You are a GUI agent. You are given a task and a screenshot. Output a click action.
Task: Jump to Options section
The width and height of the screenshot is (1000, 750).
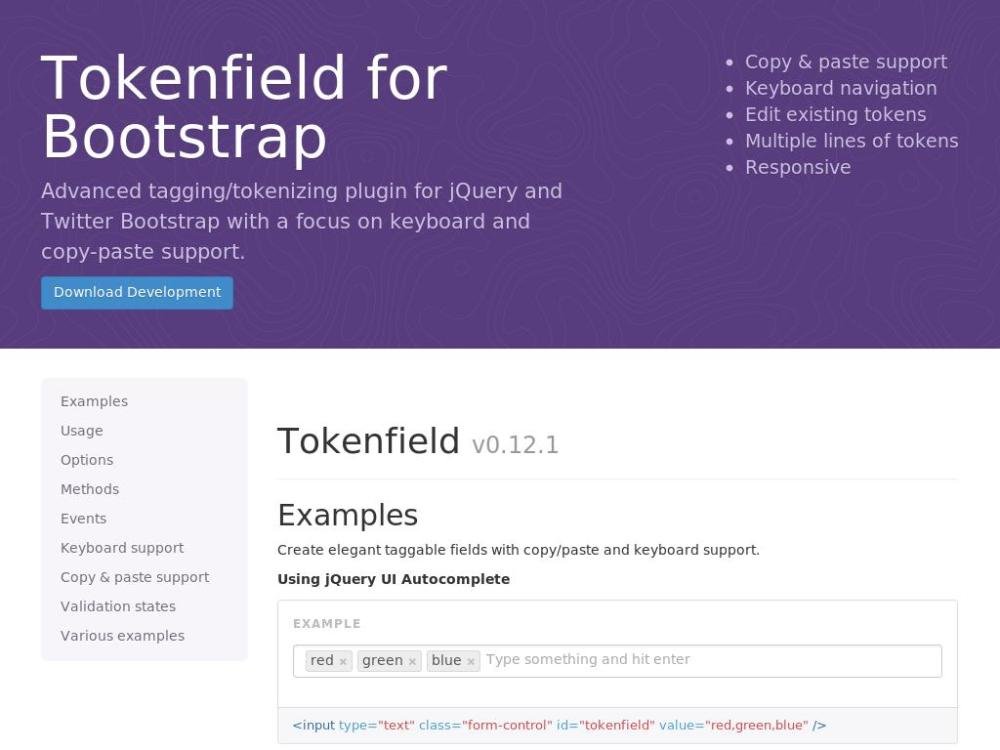coord(87,460)
